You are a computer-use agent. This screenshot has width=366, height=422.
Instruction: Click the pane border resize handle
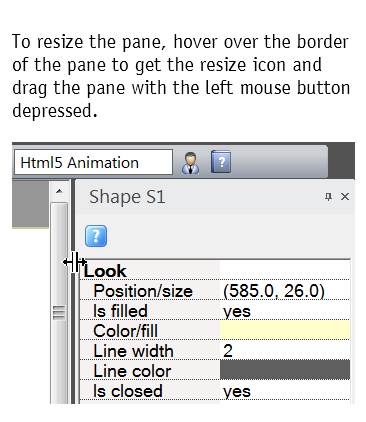click(x=75, y=262)
